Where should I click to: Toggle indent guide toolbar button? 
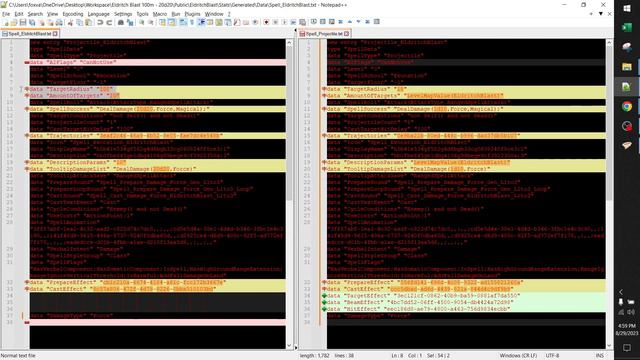pyautogui.click(x=201, y=22)
